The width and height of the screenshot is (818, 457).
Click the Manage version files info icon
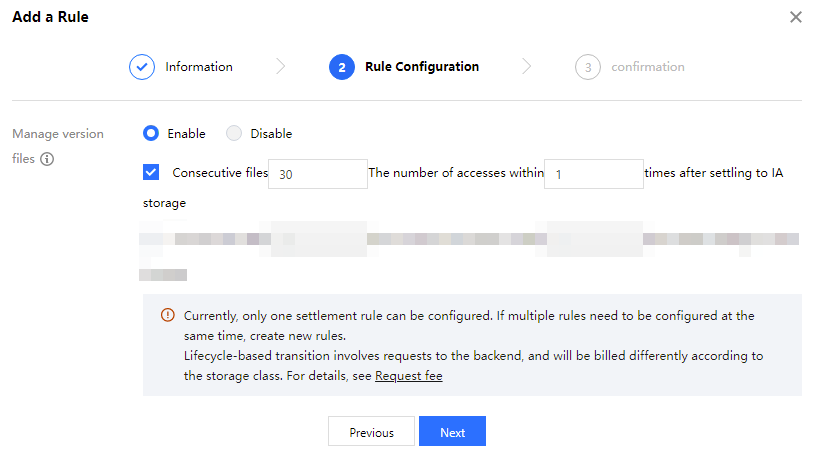47,159
